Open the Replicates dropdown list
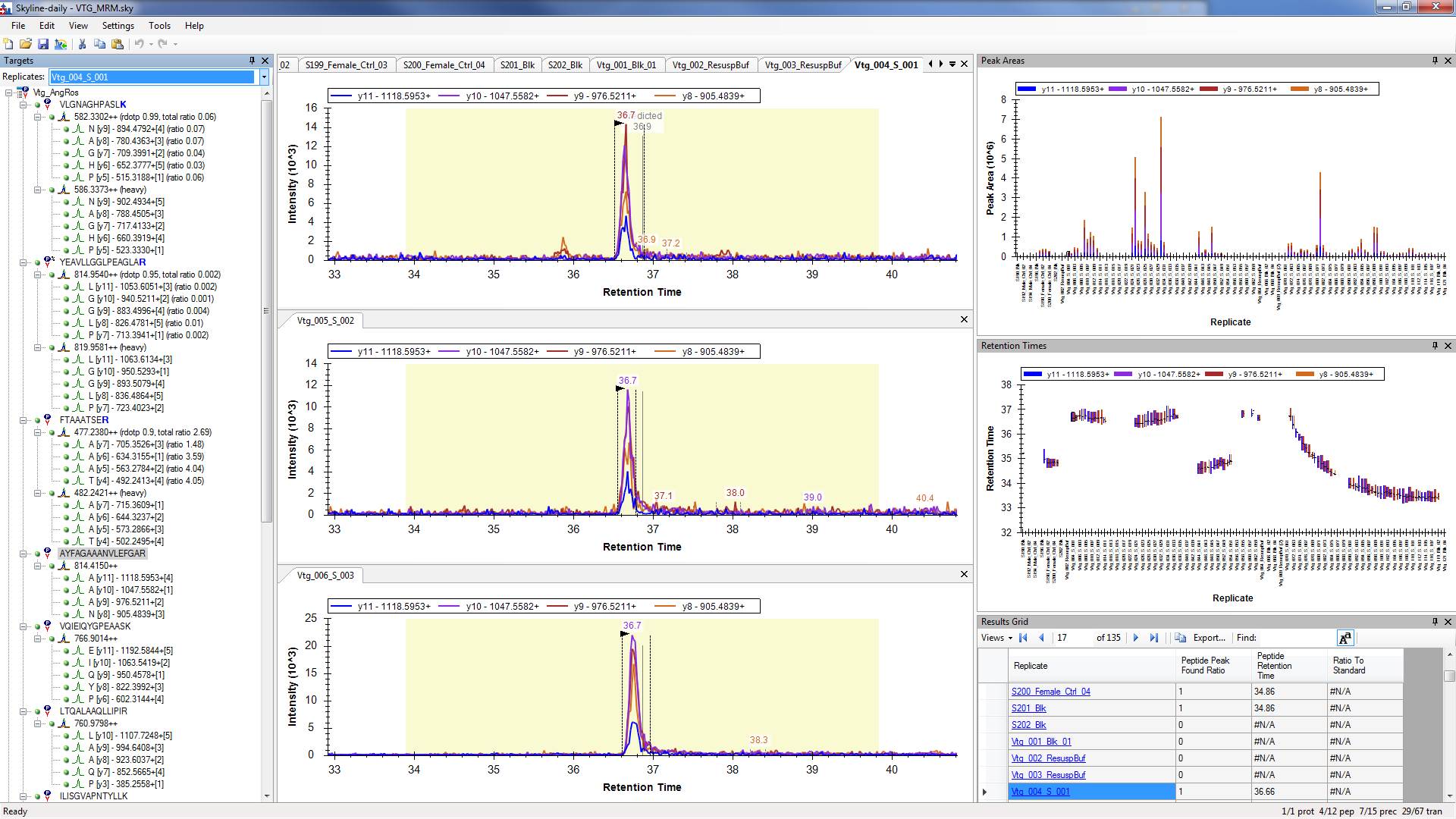1456x819 pixels. pos(264,77)
